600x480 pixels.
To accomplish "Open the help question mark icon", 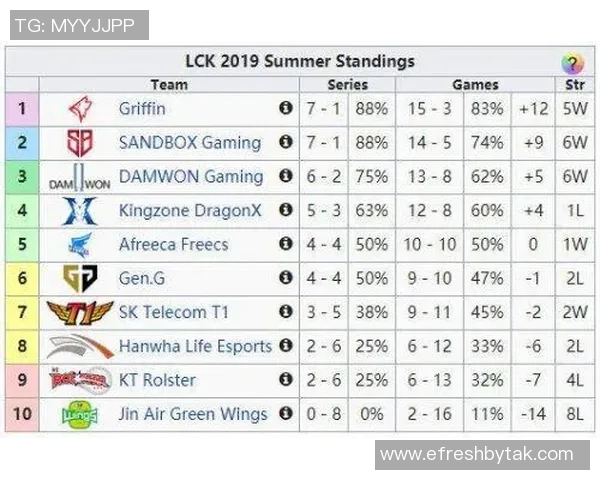I will (x=572, y=64).
